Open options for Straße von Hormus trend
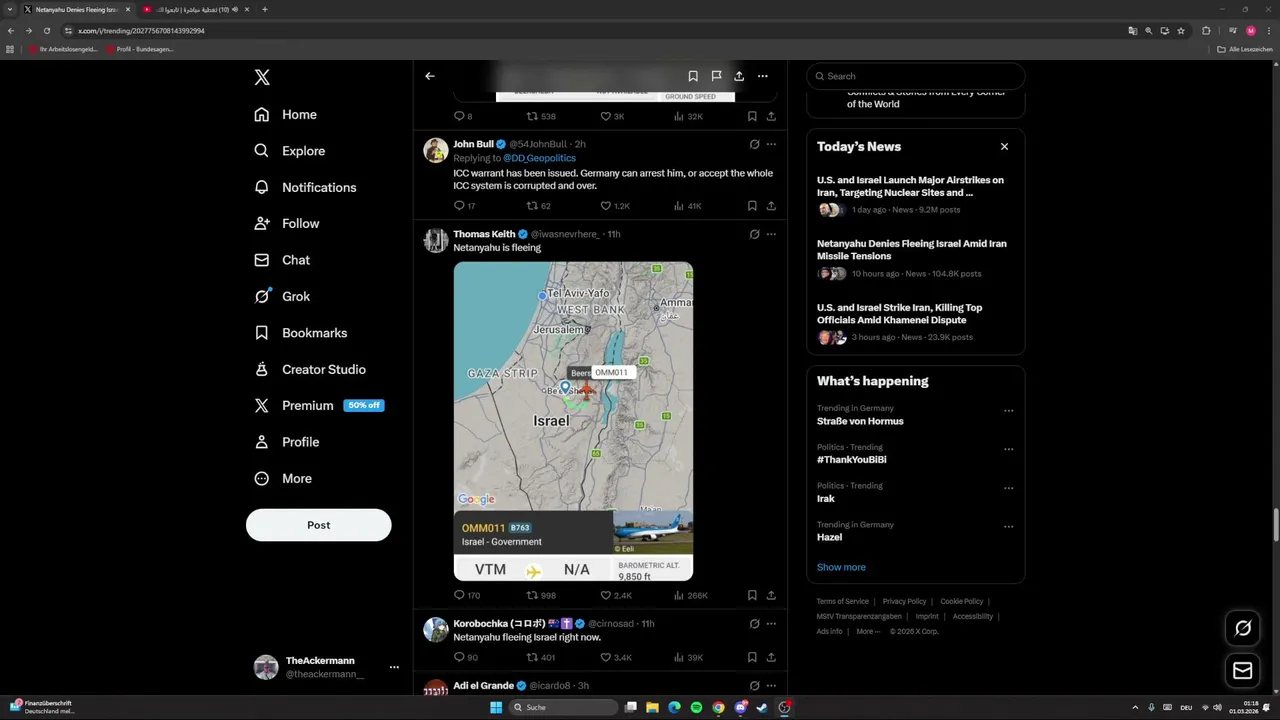This screenshot has height=720, width=1280. coord(1008,411)
